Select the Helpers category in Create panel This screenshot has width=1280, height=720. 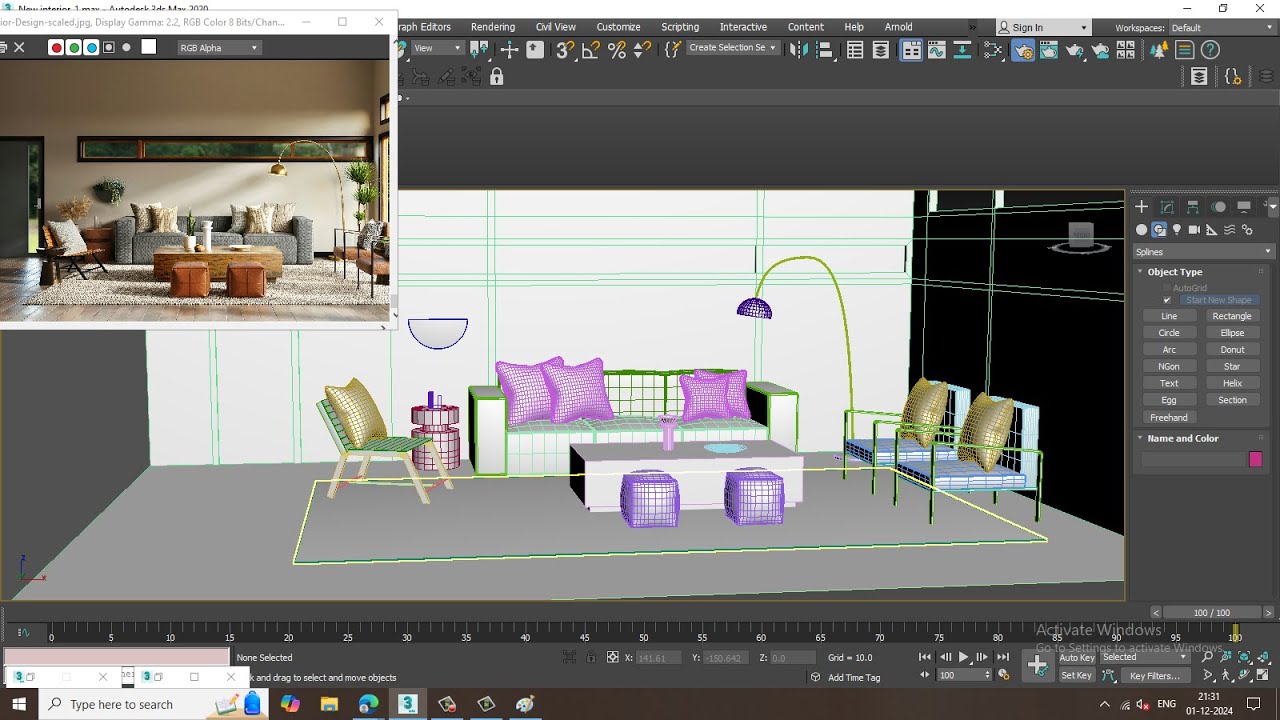1212,229
